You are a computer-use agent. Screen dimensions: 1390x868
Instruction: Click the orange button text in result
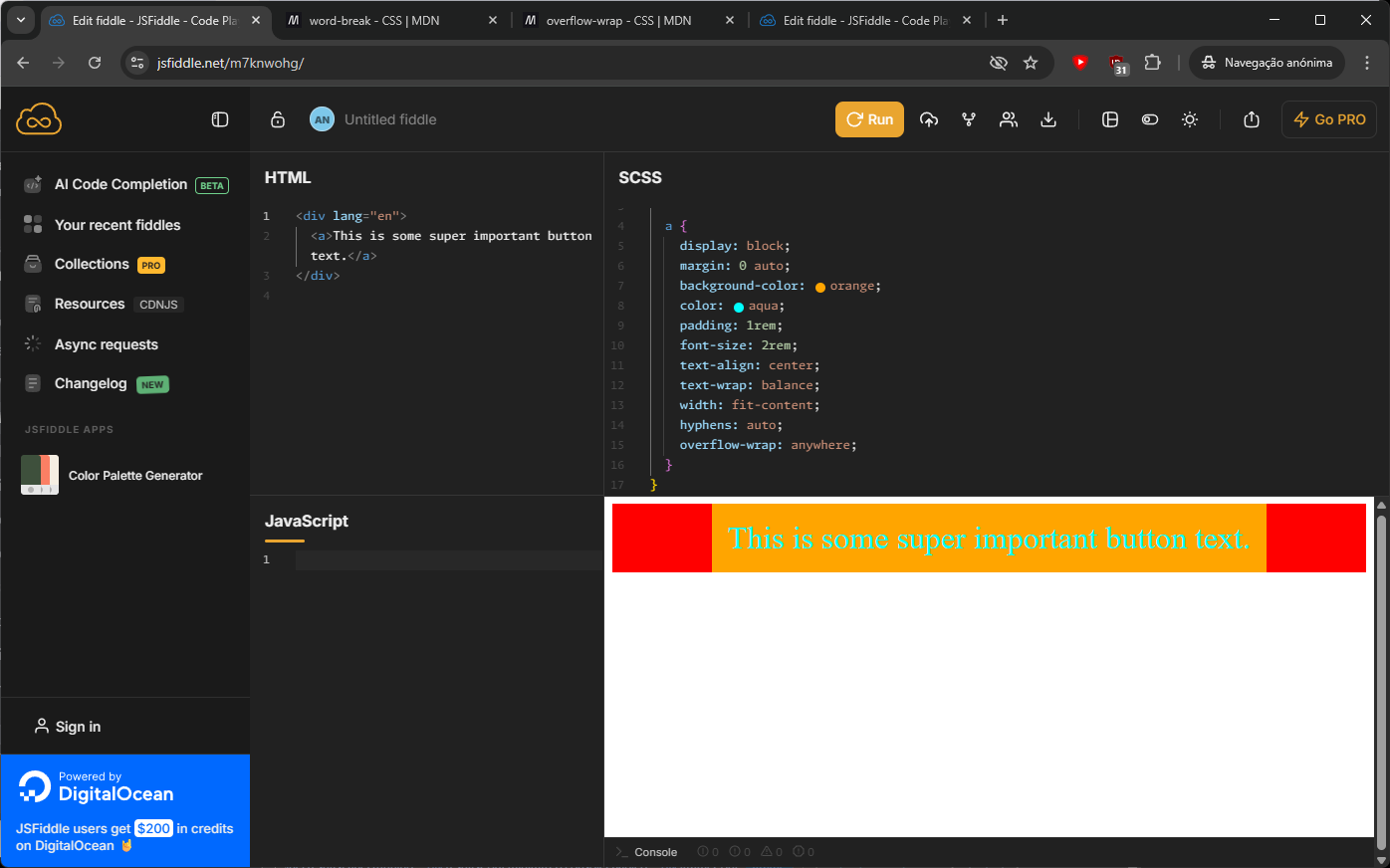[x=989, y=539]
